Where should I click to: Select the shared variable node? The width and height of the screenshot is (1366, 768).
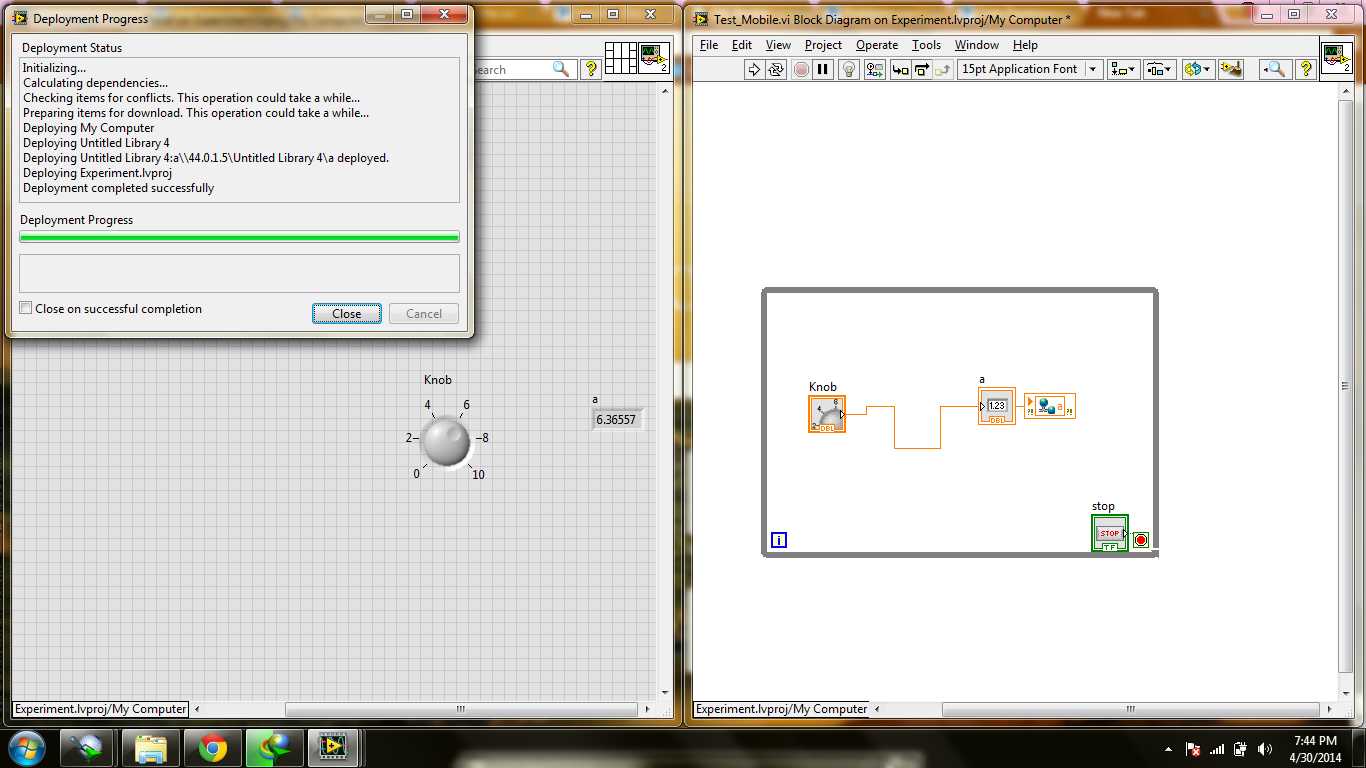coord(1050,406)
